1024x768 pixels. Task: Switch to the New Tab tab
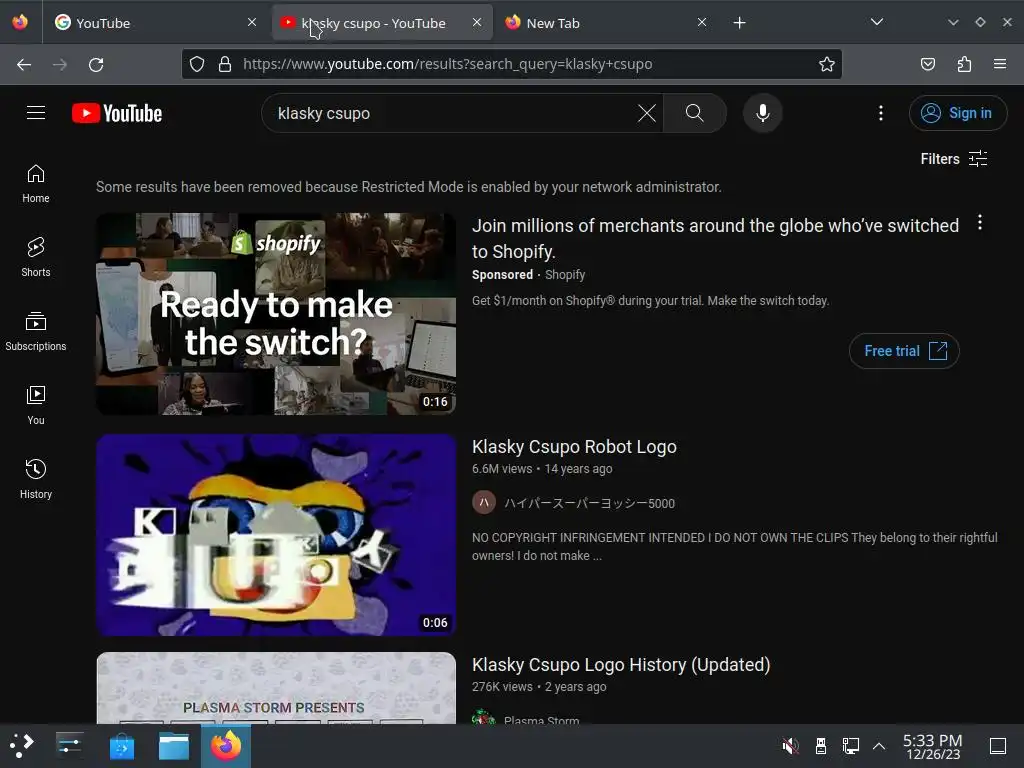(607, 23)
